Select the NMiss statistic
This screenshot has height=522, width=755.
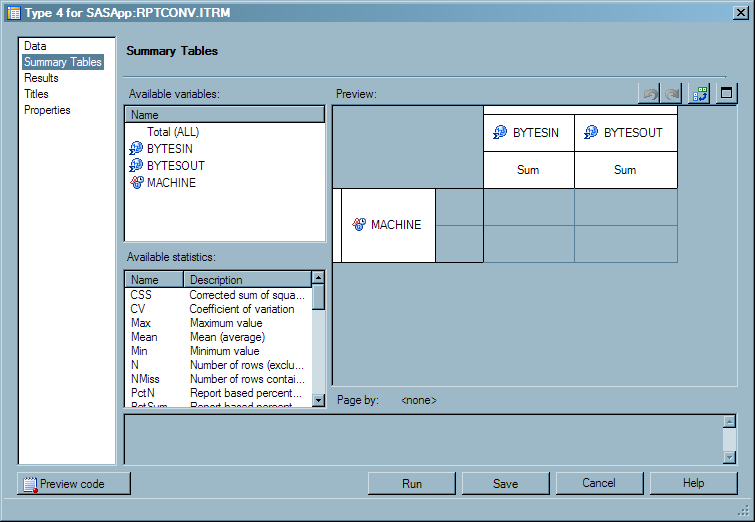pyautogui.click(x=145, y=378)
